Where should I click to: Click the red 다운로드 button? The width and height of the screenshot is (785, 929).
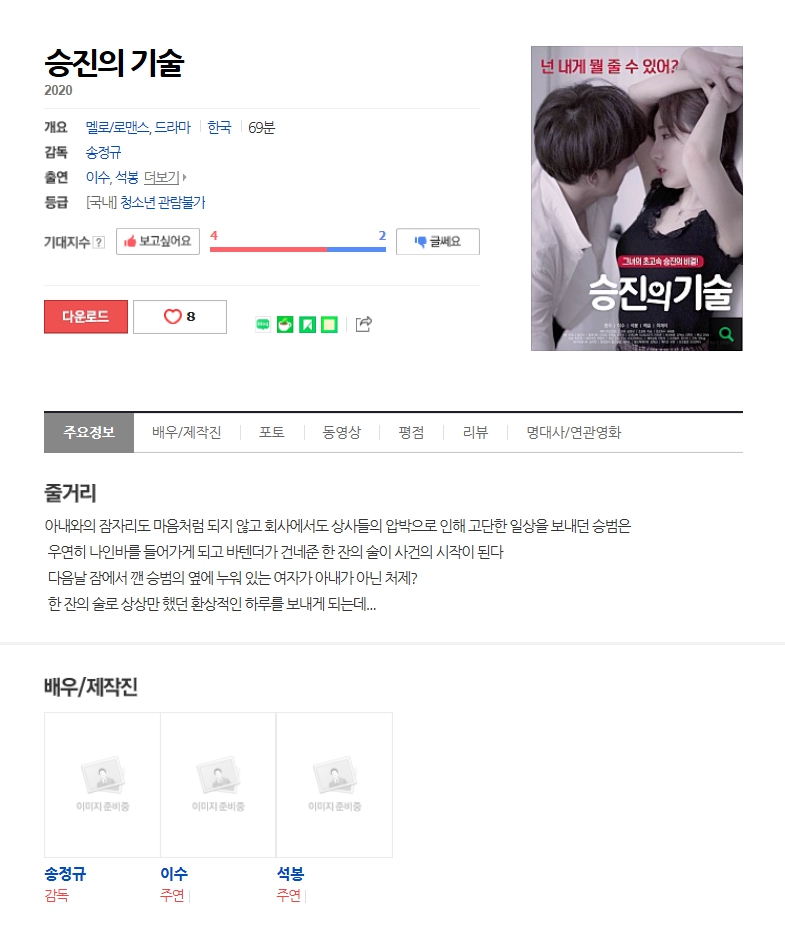tap(86, 317)
